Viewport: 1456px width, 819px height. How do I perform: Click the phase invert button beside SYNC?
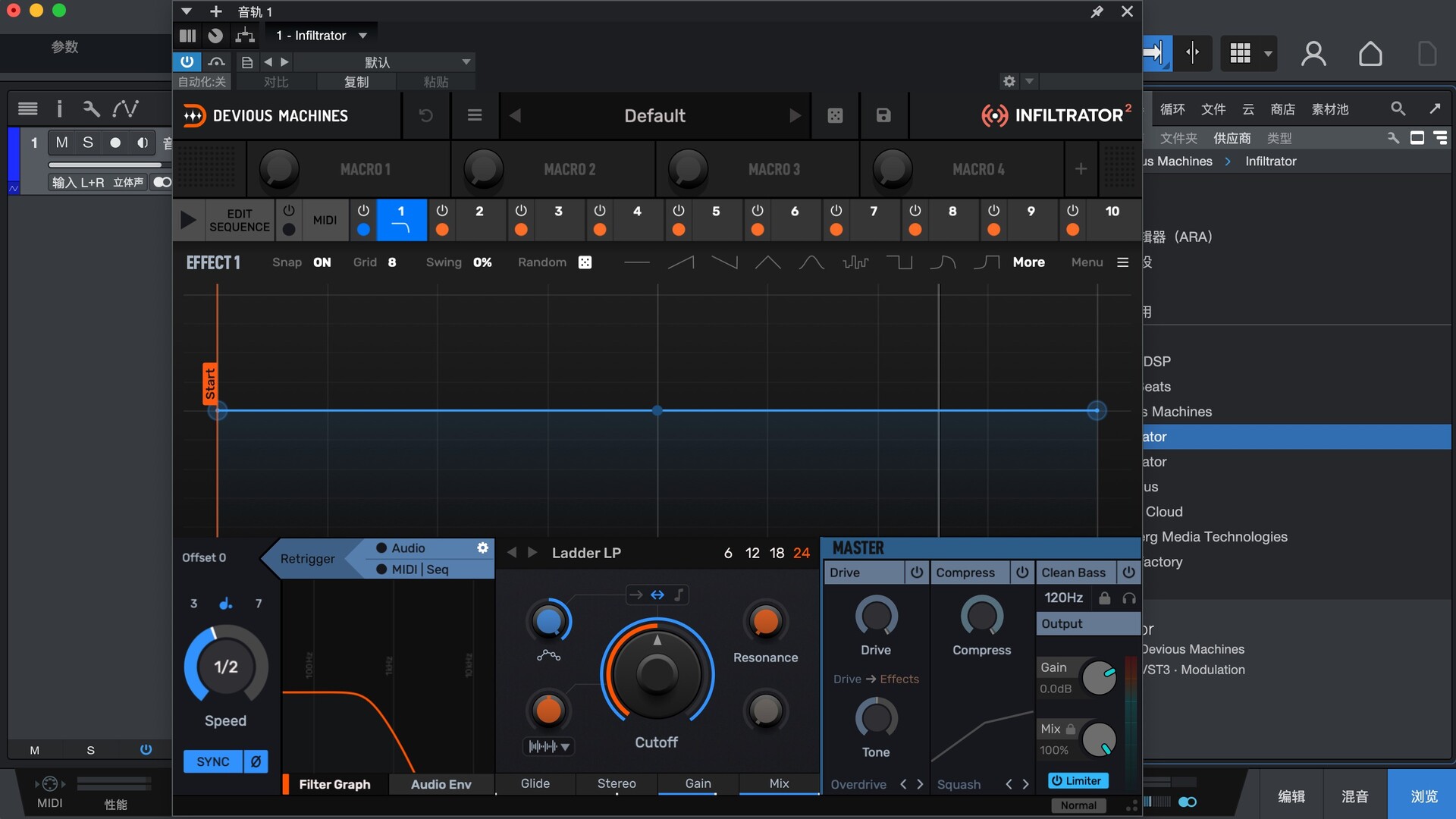click(x=256, y=761)
